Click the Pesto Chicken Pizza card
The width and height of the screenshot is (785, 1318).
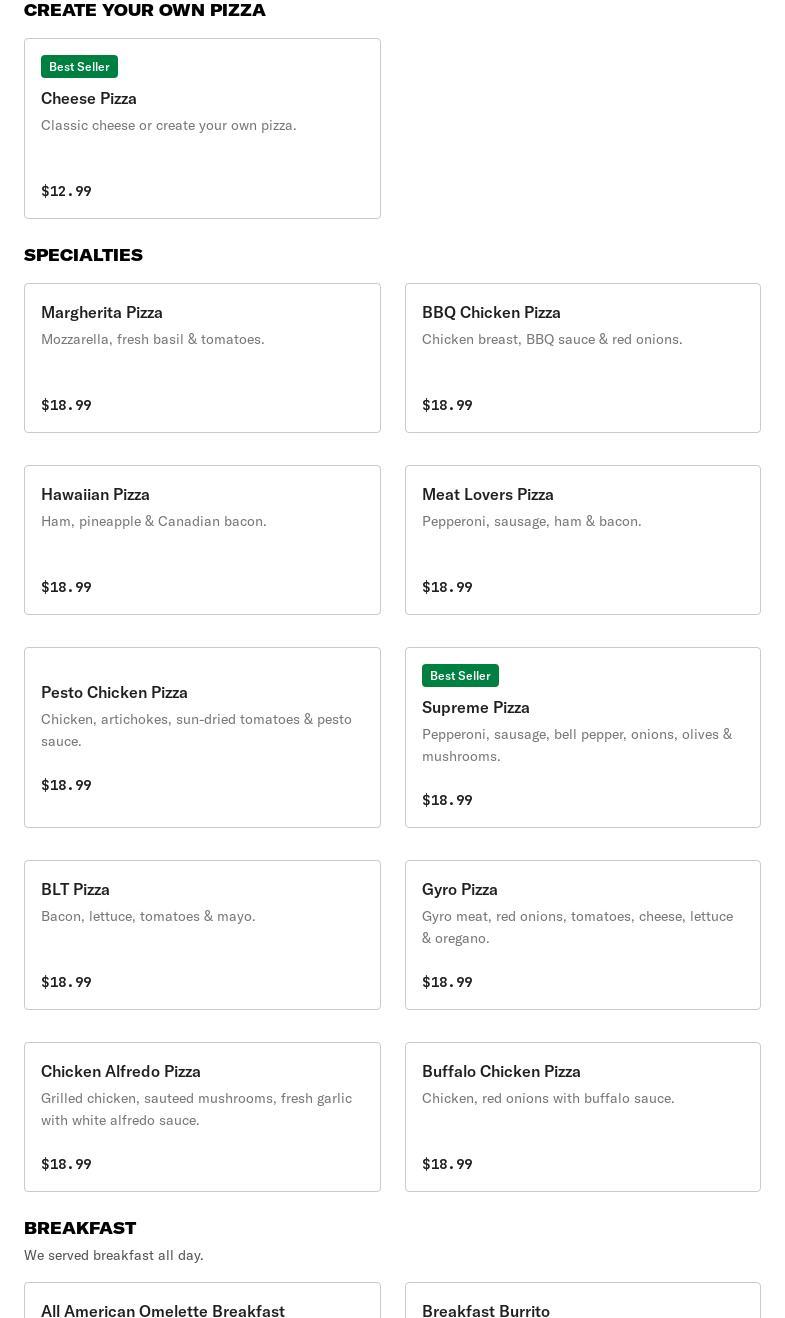[x=202, y=737]
